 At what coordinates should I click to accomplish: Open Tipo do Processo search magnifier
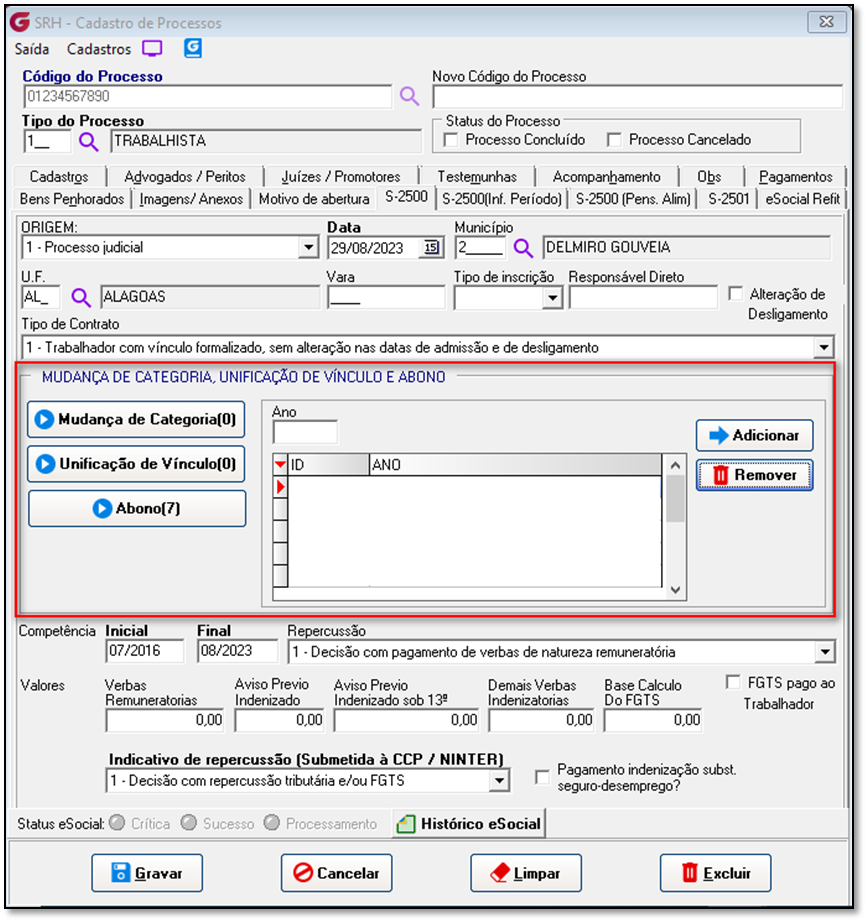click(x=89, y=142)
